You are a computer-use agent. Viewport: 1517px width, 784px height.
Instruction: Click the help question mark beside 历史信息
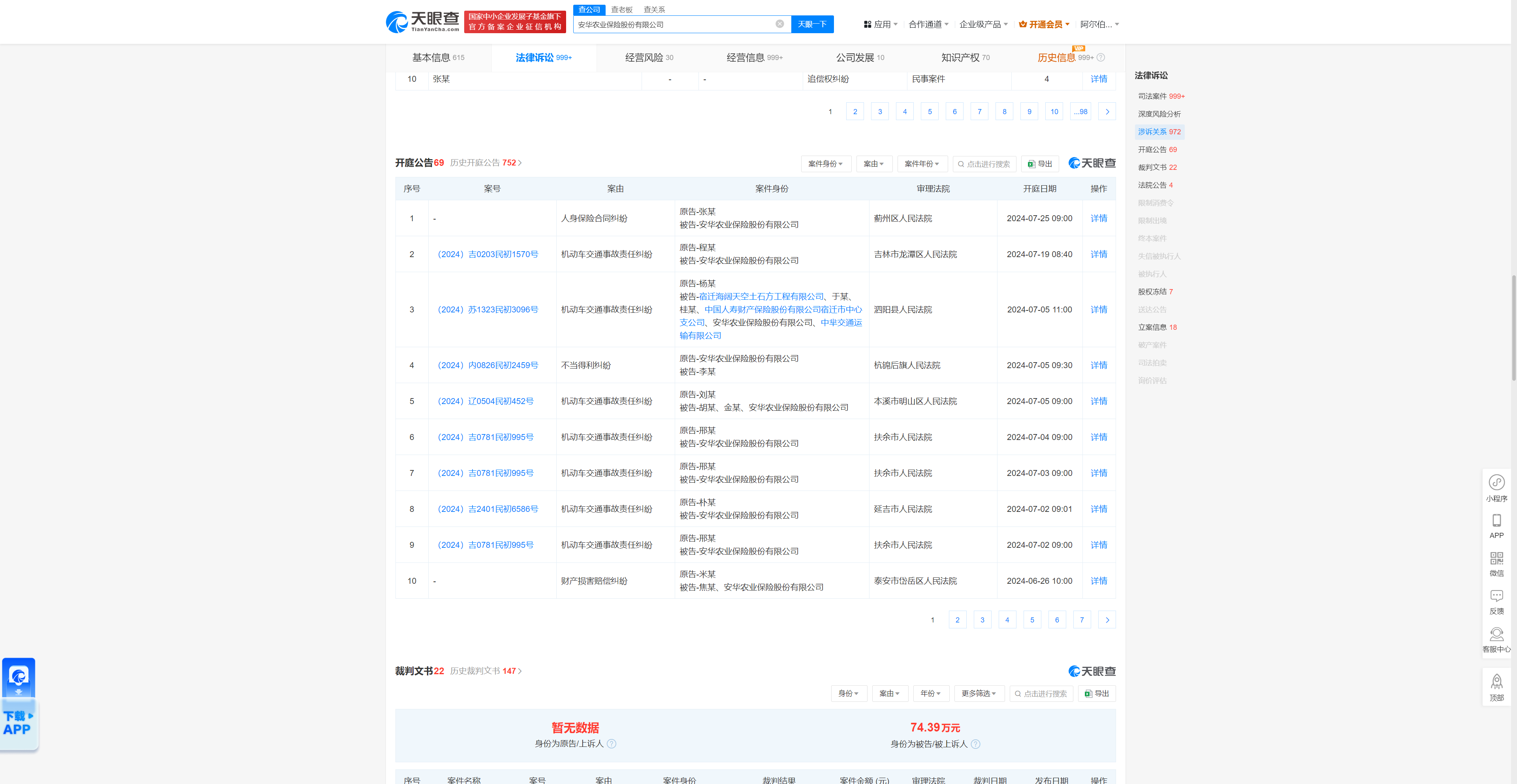click(1101, 58)
